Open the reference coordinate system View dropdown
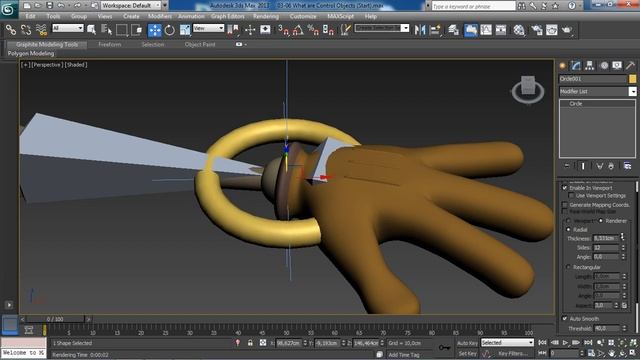This screenshot has width=640, height=360. (209, 28)
